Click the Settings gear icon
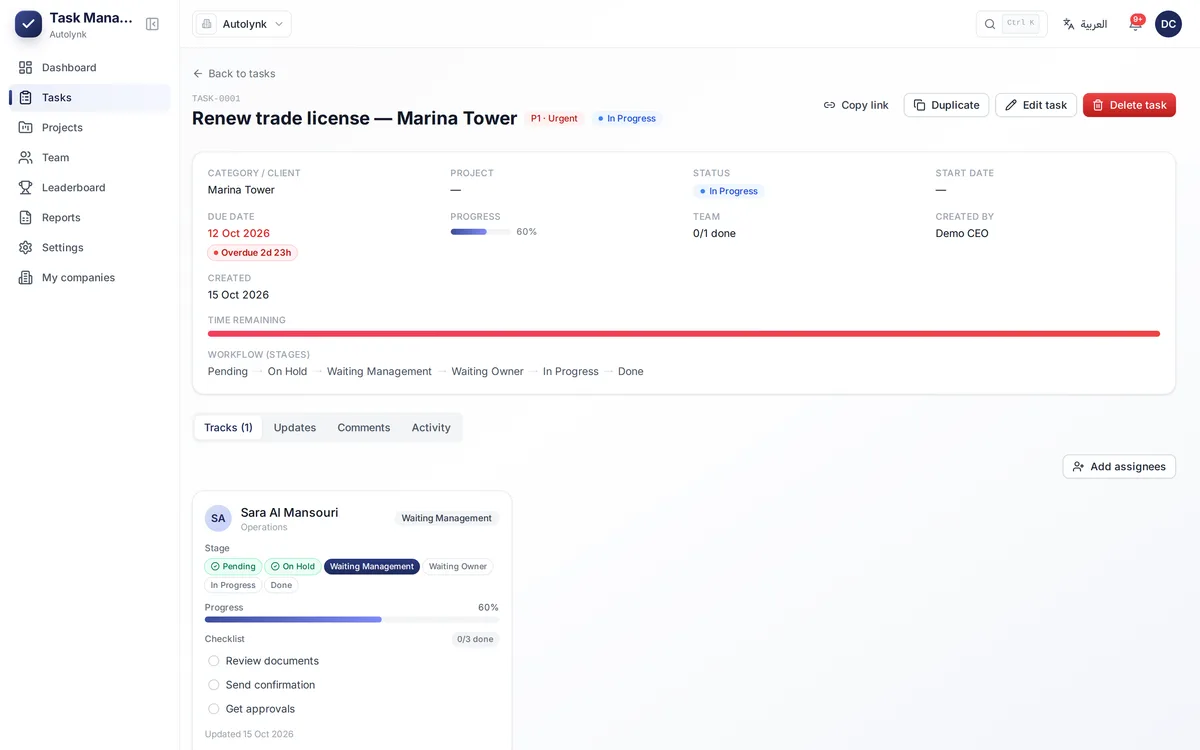Viewport: 1200px width, 750px height. [x=26, y=248]
